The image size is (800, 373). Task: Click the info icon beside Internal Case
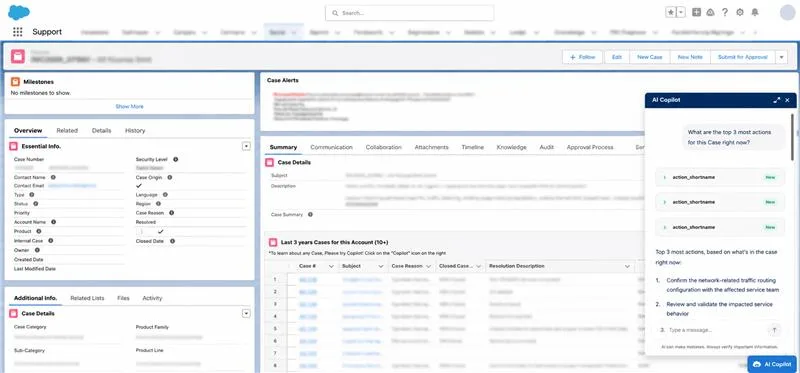(51, 240)
